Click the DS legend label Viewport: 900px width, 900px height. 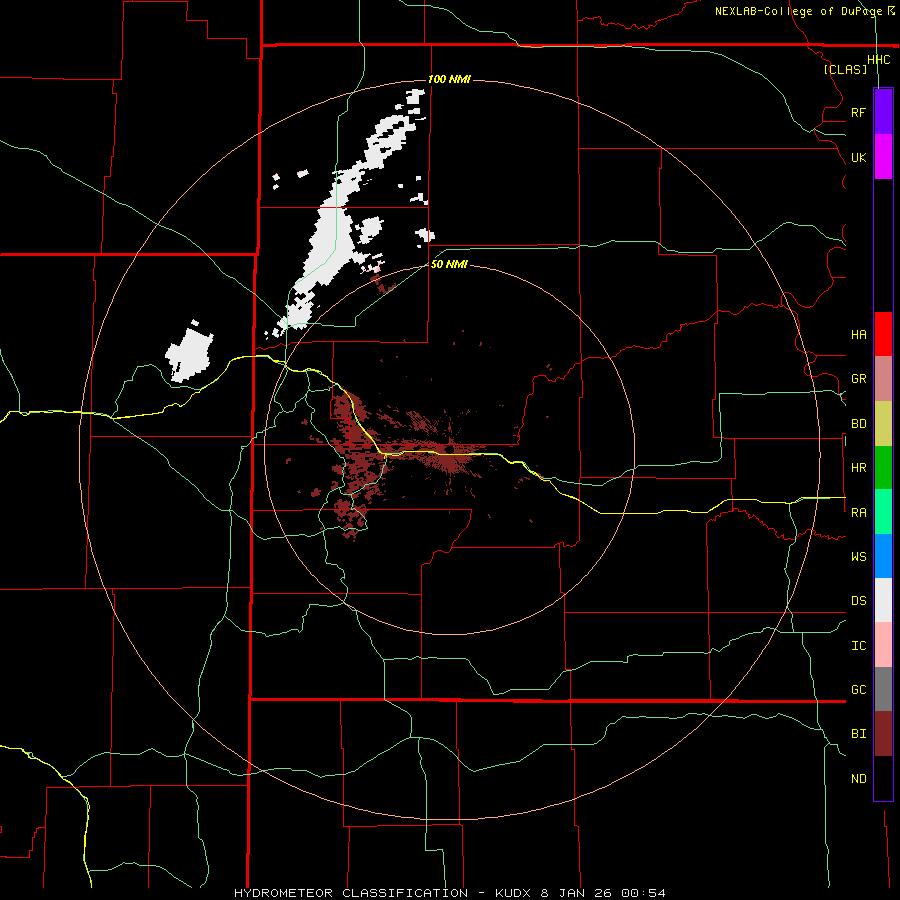[x=858, y=601]
